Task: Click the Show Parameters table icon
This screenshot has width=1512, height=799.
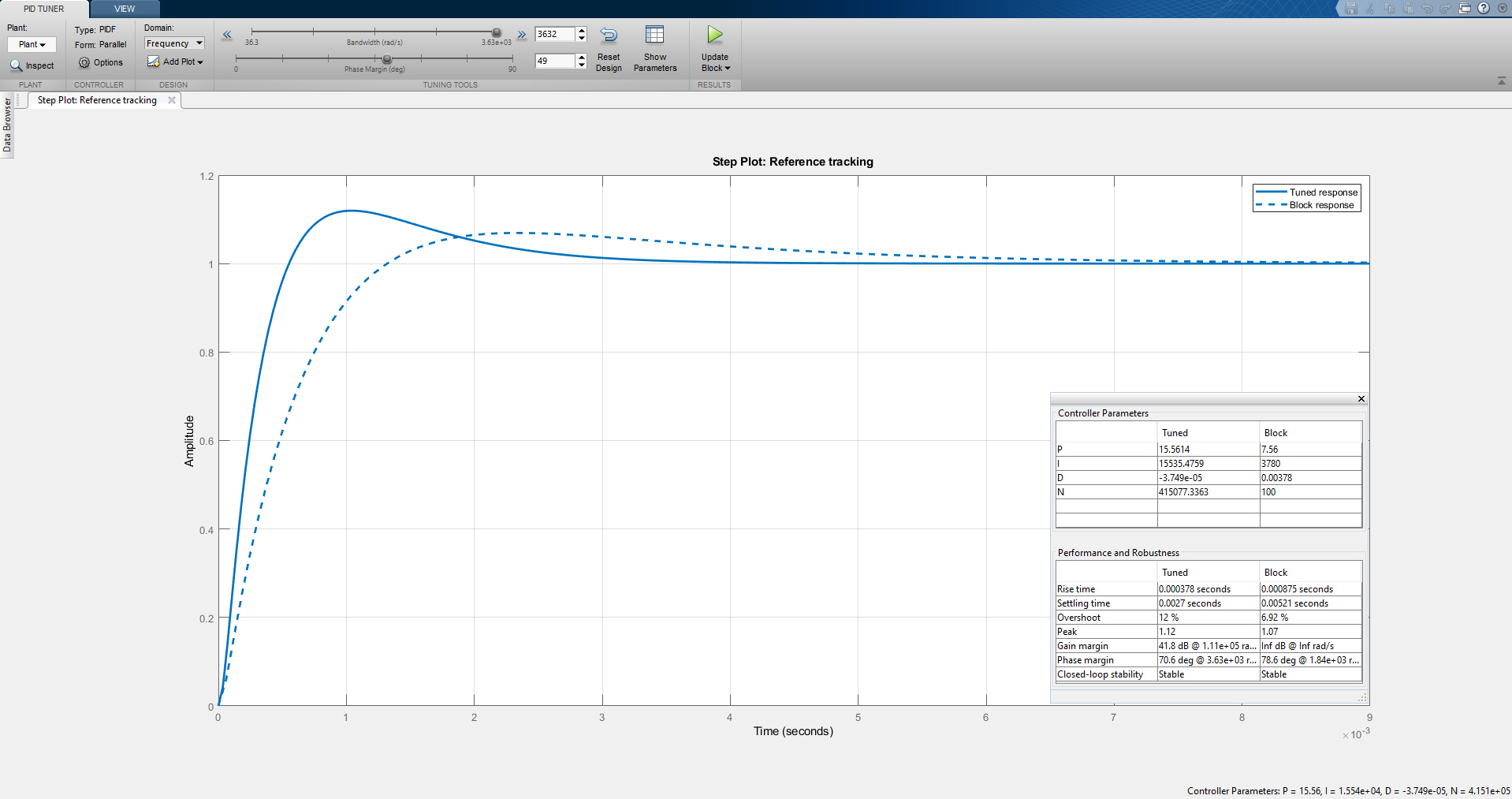Action: click(654, 35)
